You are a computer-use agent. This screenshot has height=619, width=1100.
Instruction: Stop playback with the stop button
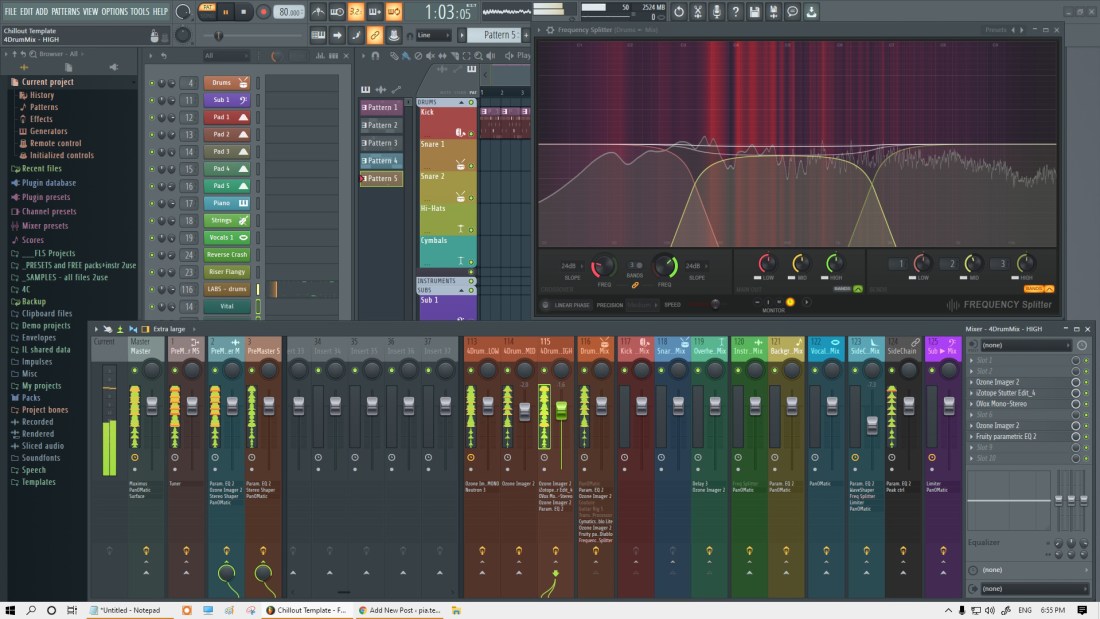click(245, 12)
